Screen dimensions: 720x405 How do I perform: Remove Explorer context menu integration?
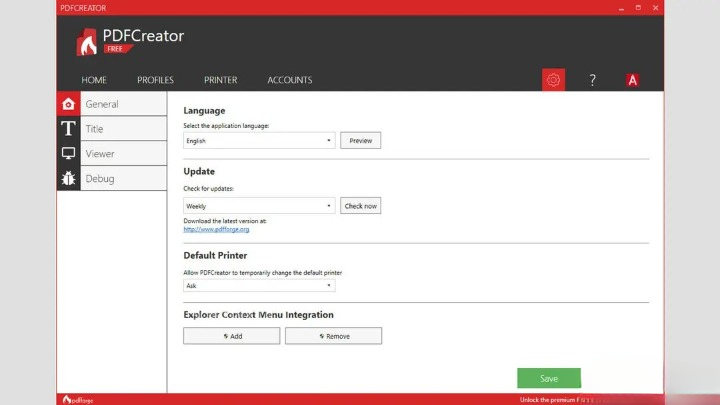(x=333, y=336)
